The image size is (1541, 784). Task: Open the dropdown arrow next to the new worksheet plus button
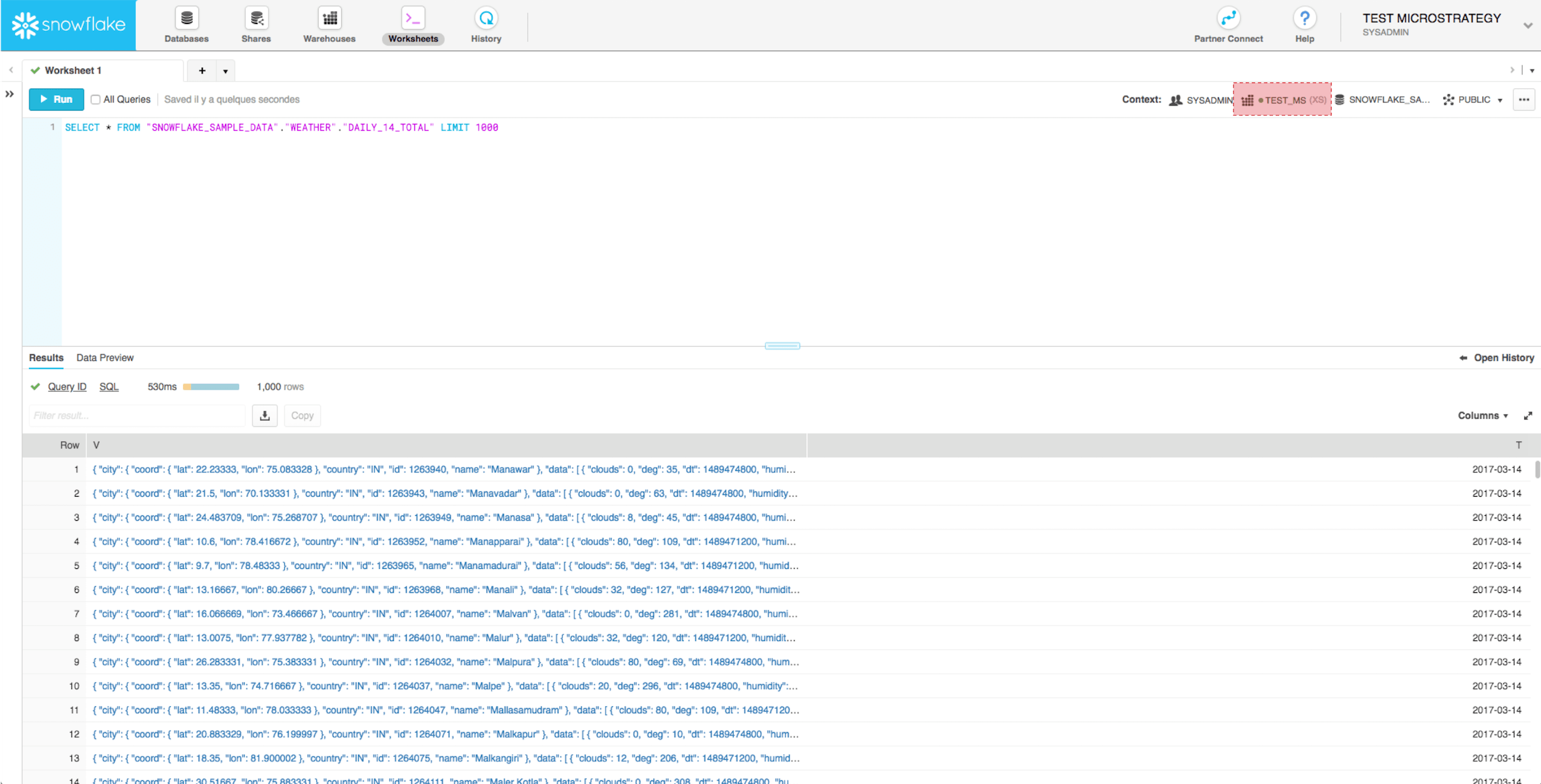(226, 71)
